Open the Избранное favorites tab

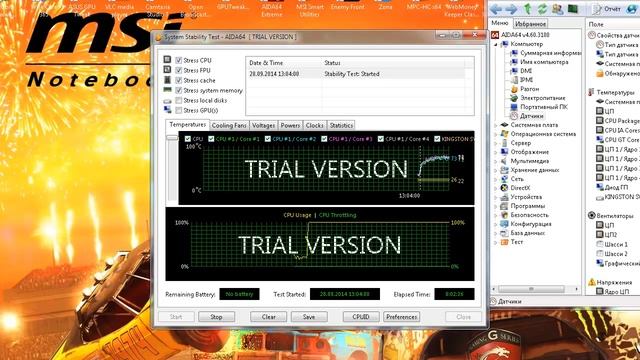530,24
